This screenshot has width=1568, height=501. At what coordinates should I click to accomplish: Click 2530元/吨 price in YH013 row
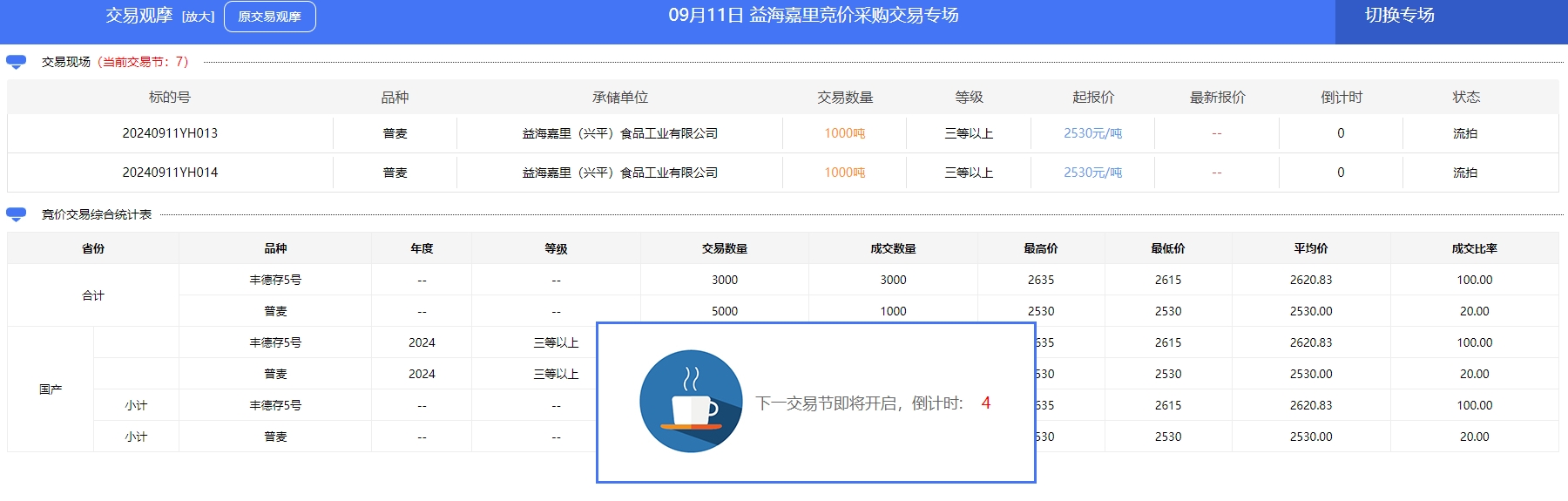point(1093,133)
